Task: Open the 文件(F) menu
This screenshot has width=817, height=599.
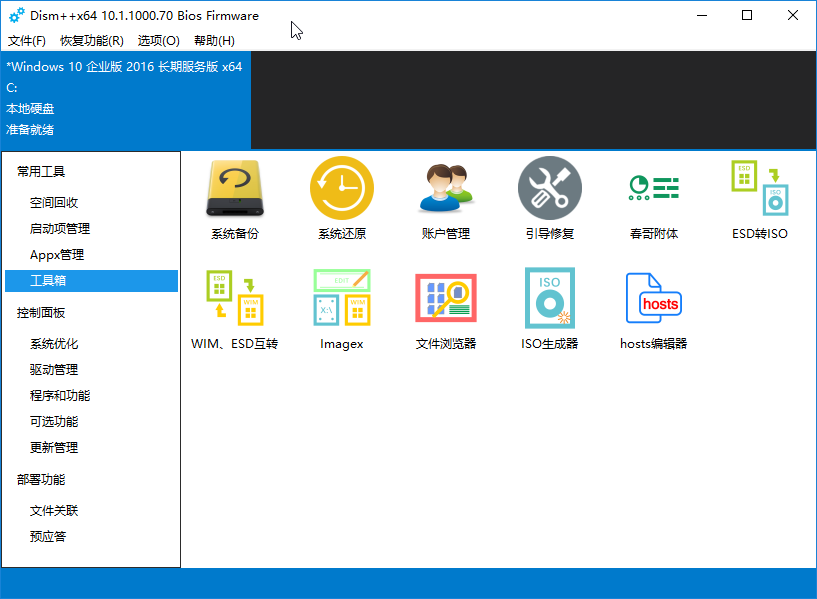Action: pyautogui.click(x=27, y=41)
